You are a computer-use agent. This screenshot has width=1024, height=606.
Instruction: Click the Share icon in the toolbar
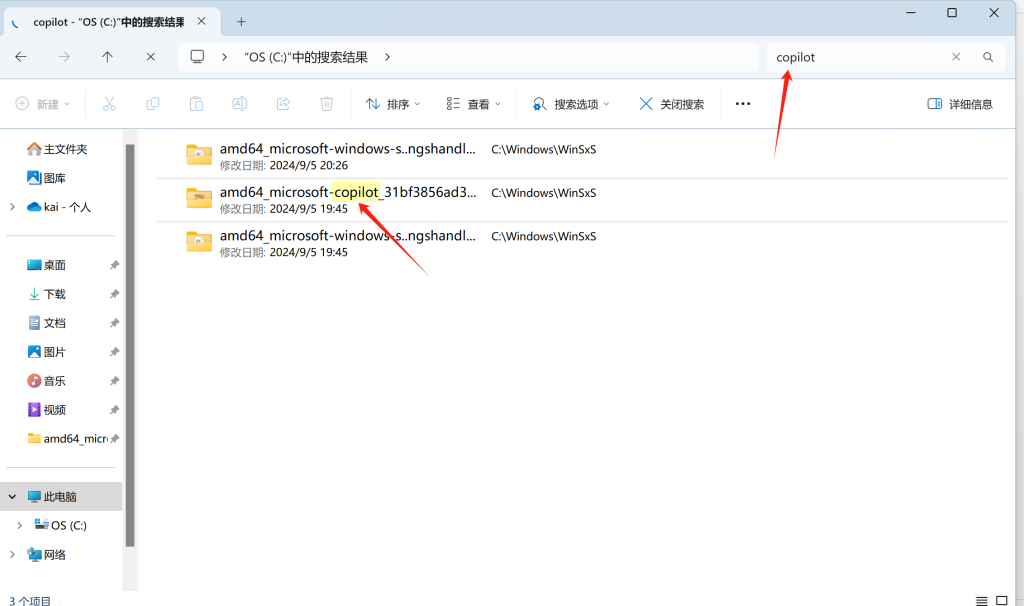tap(283, 103)
